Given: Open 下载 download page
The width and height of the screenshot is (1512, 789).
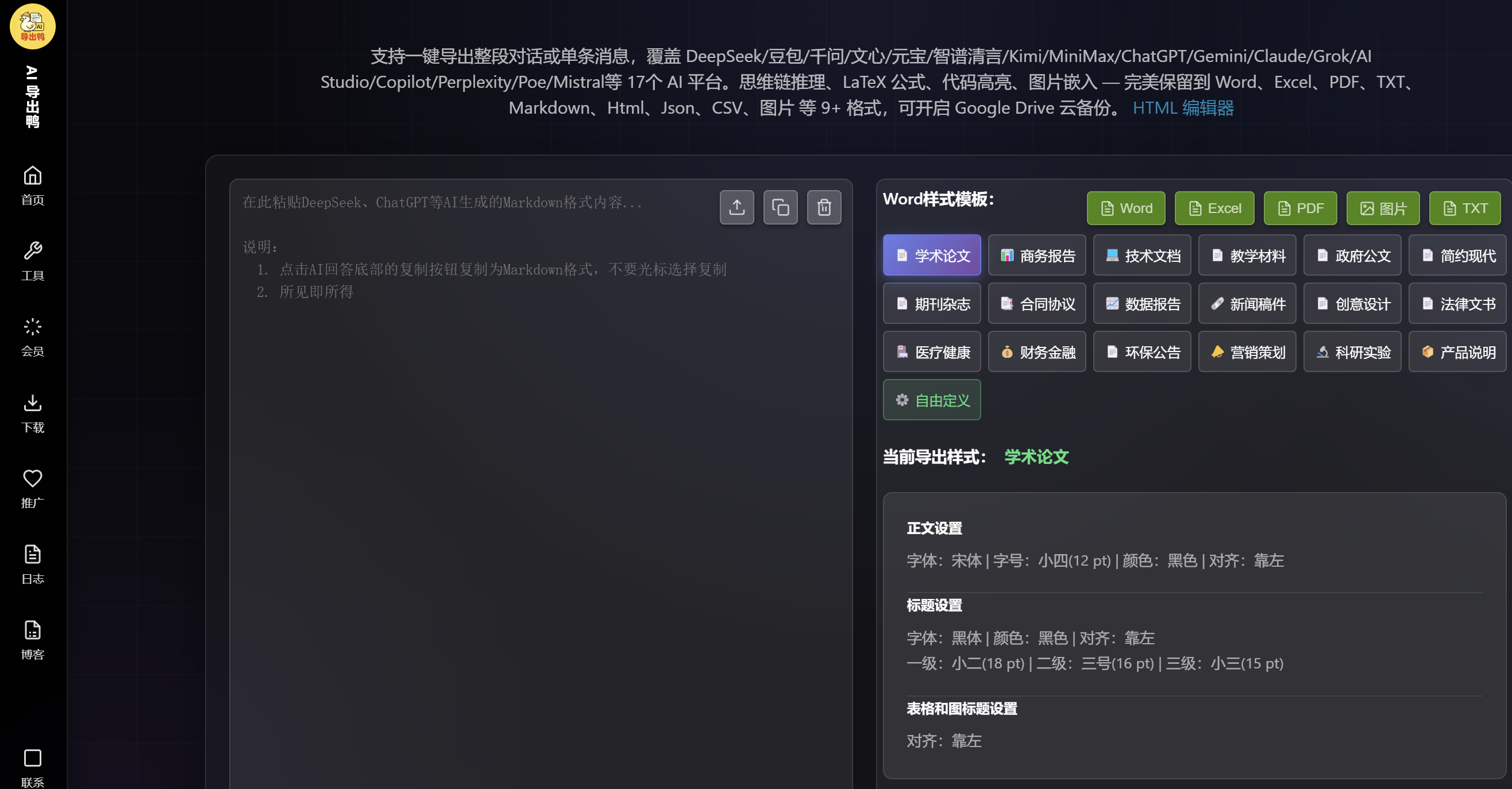Looking at the screenshot, I should [33, 413].
